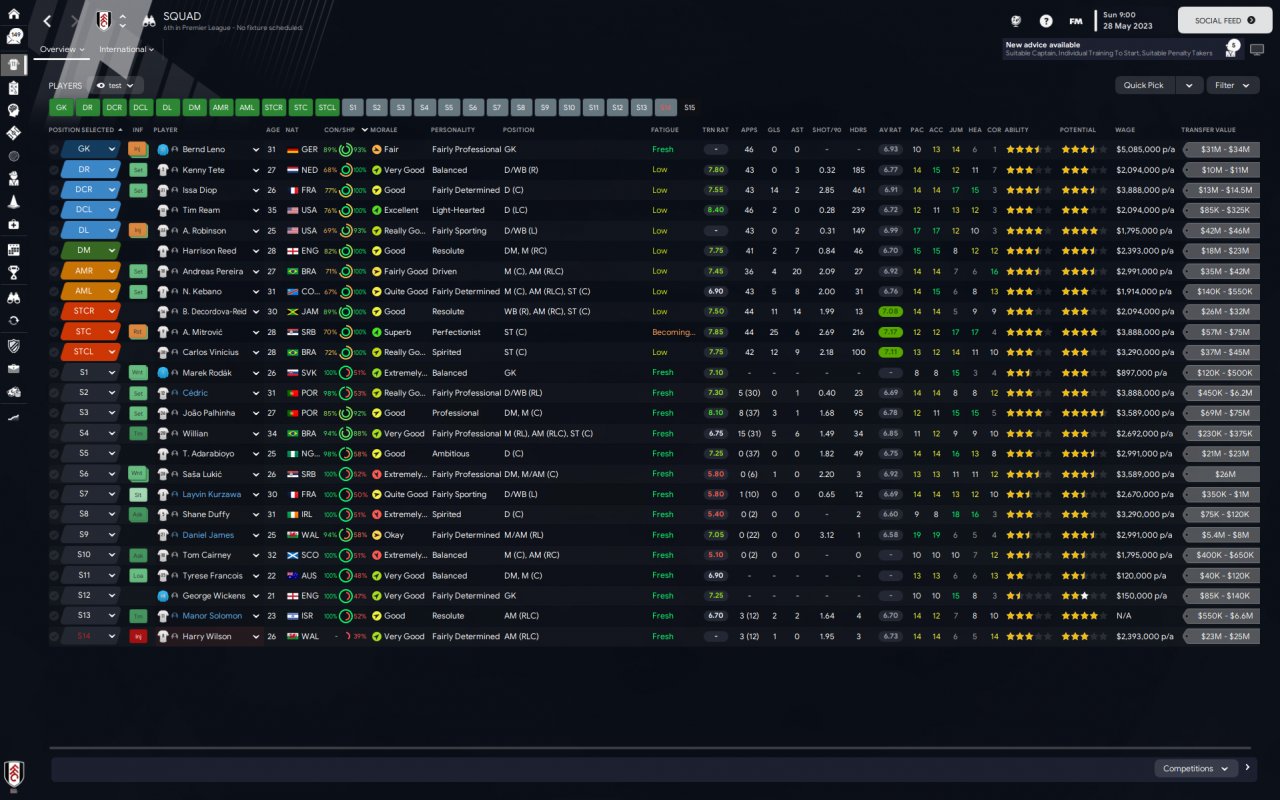This screenshot has width=1280, height=800.
Task: Open the Medical Centre icon in sidebar
Action: (14, 225)
